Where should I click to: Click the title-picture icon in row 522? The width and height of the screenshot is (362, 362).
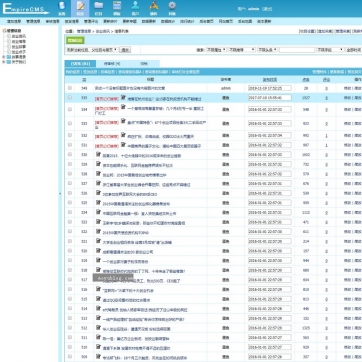coord(98,231)
